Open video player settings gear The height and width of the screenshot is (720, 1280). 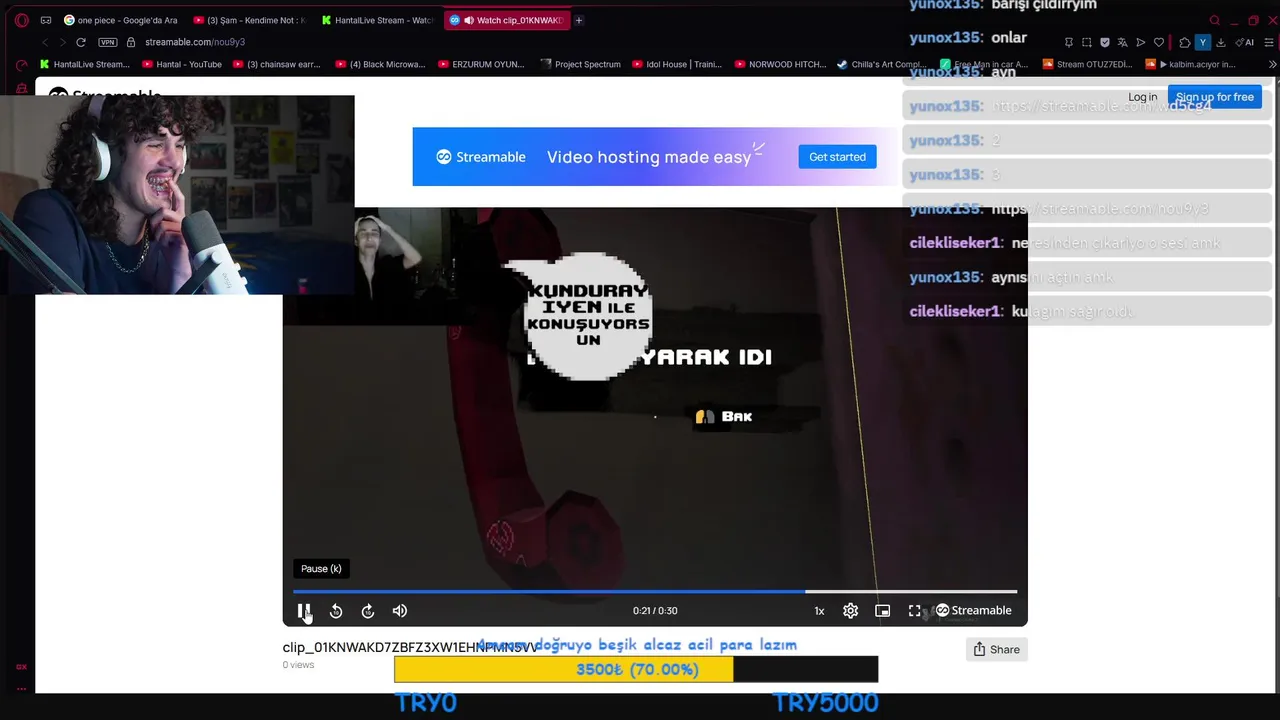coord(851,611)
